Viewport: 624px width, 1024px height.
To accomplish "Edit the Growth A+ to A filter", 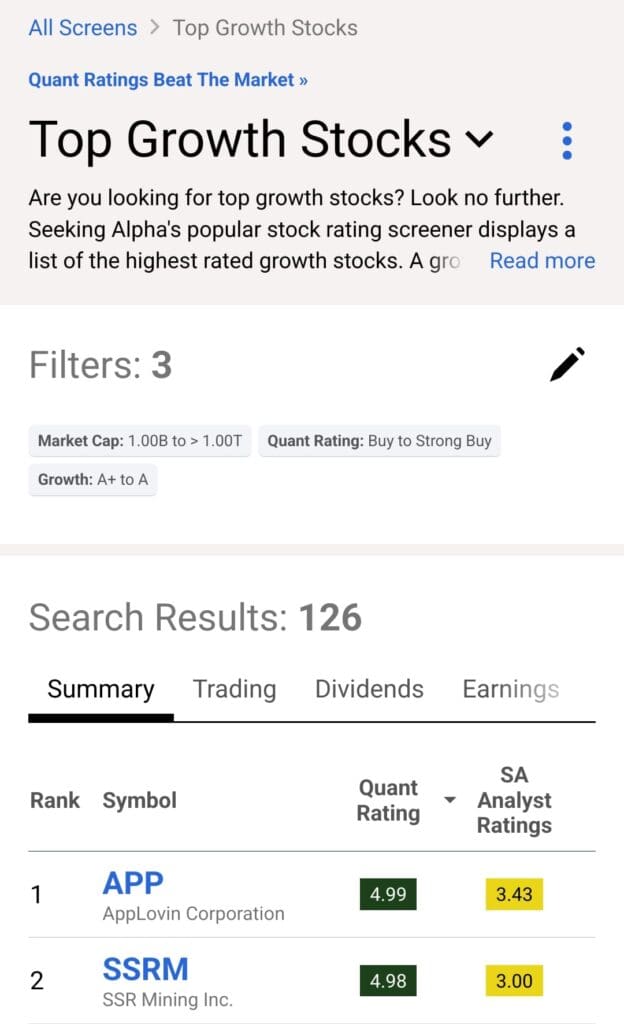I will point(92,480).
